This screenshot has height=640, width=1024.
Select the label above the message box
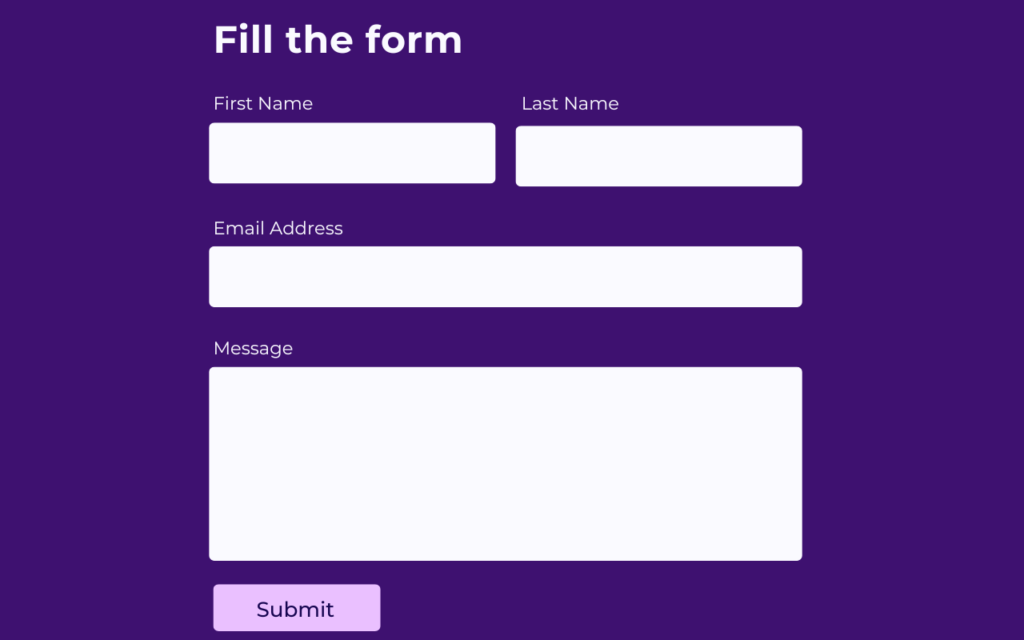(253, 348)
